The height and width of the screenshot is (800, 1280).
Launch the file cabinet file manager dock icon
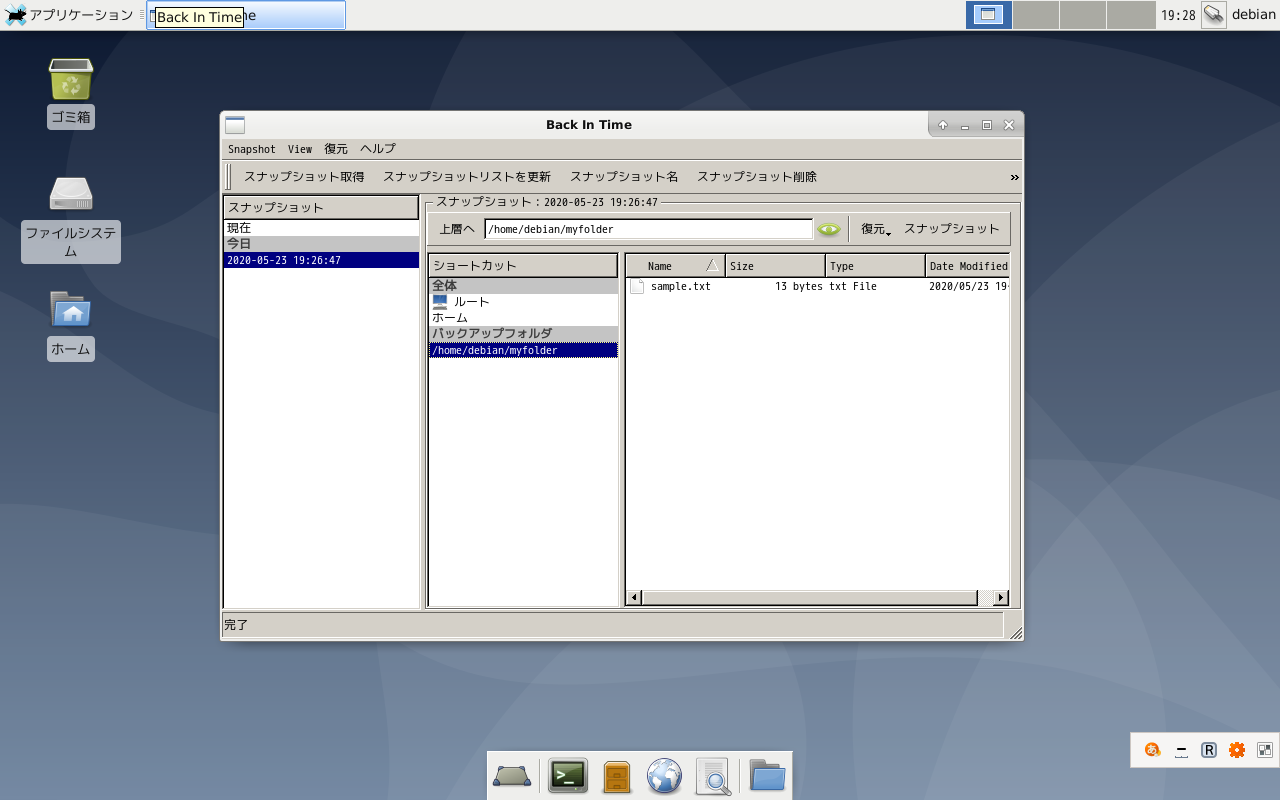coord(617,776)
